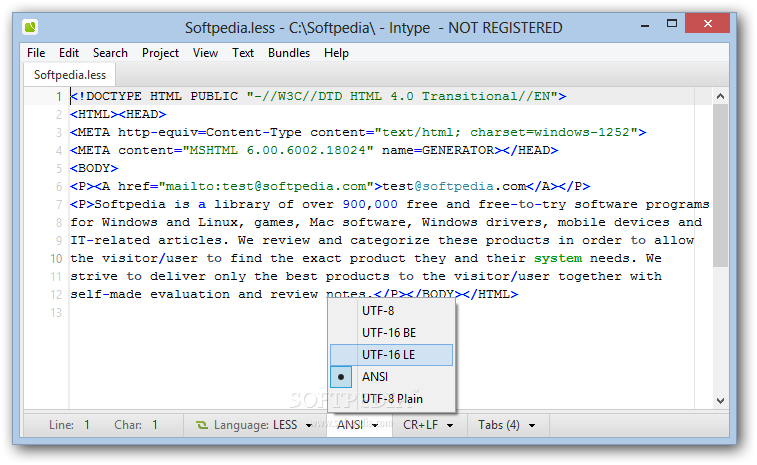Image resolution: width=757 pixels, height=465 pixels.
Task: Click 'self-made' on line 12
Action: [106, 294]
